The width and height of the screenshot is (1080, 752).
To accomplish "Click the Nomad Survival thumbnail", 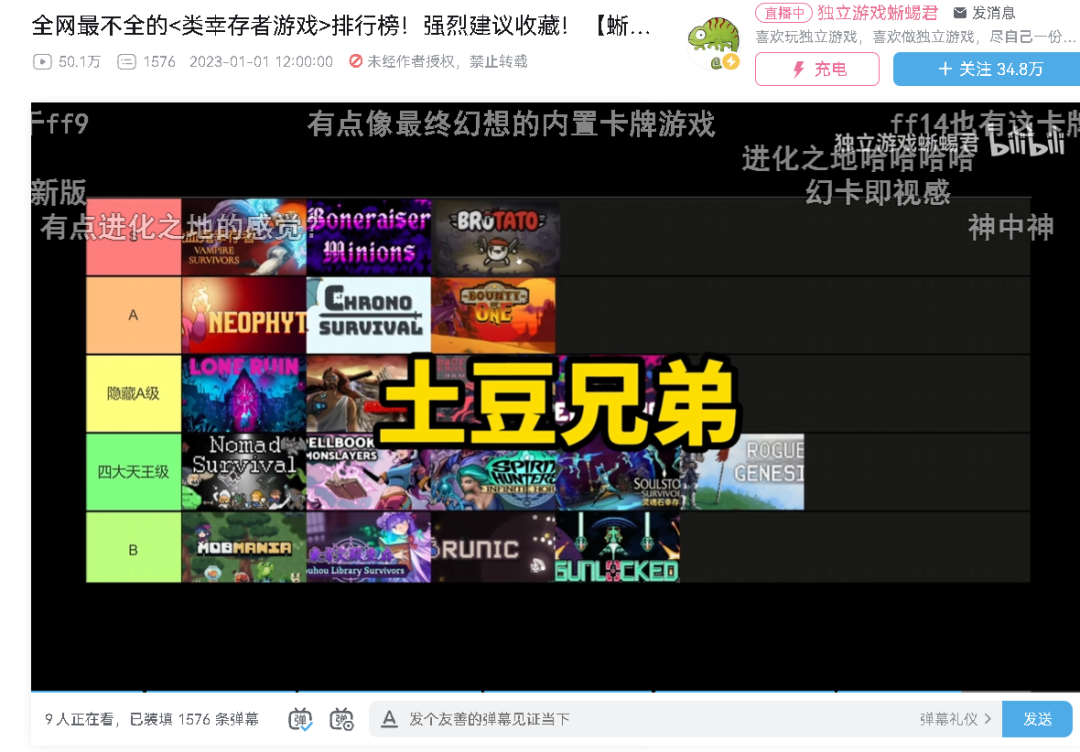I will click(x=244, y=472).
